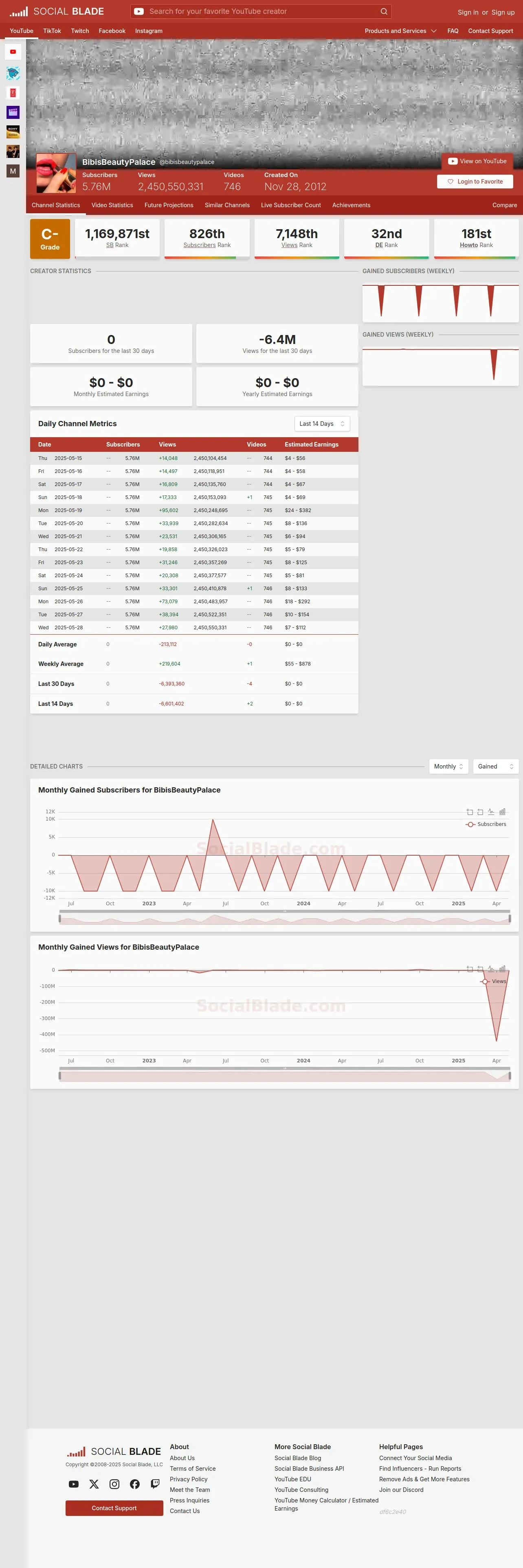This screenshot has width=523, height=1568.
Task: Click the Sign in link
Action: 468,12
